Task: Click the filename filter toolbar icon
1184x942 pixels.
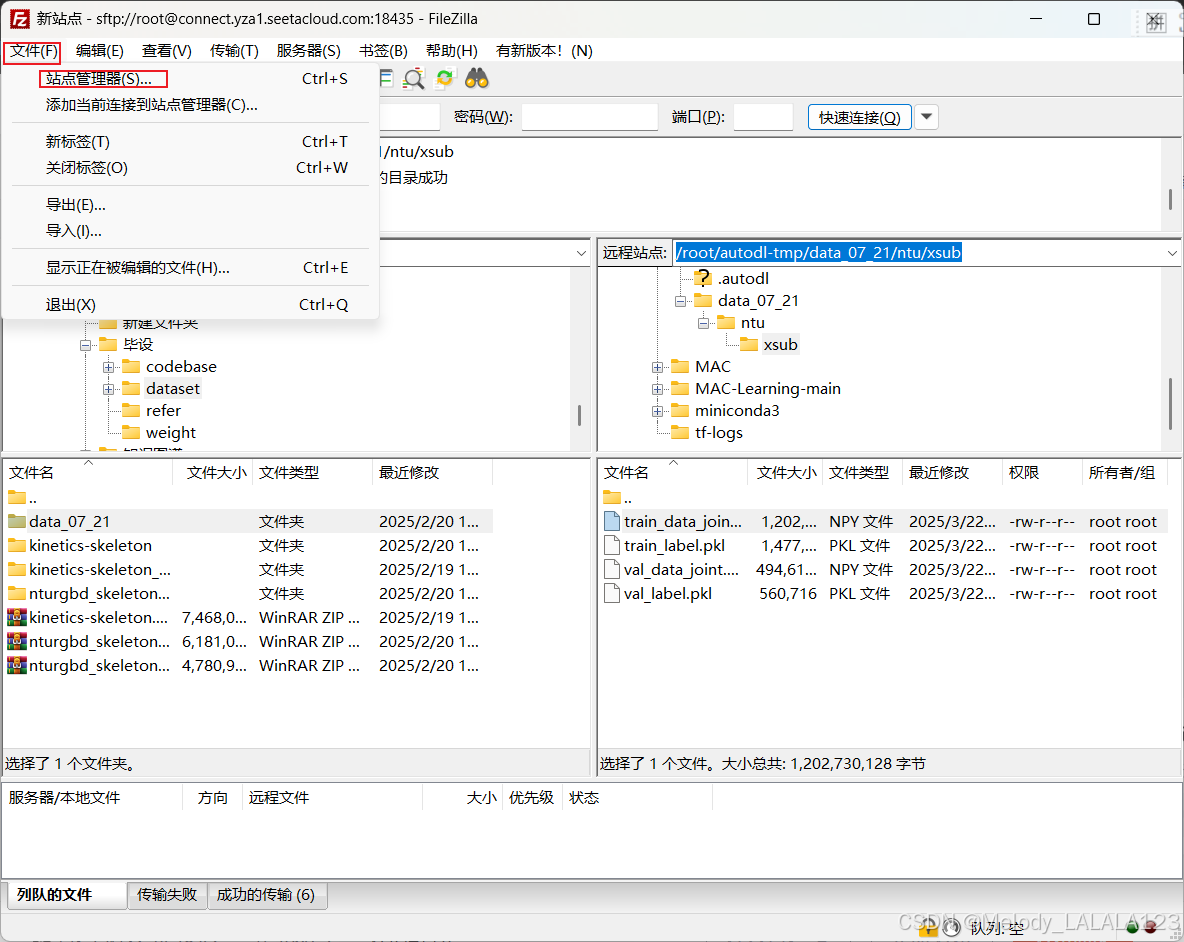Action: pyautogui.click(x=386, y=78)
